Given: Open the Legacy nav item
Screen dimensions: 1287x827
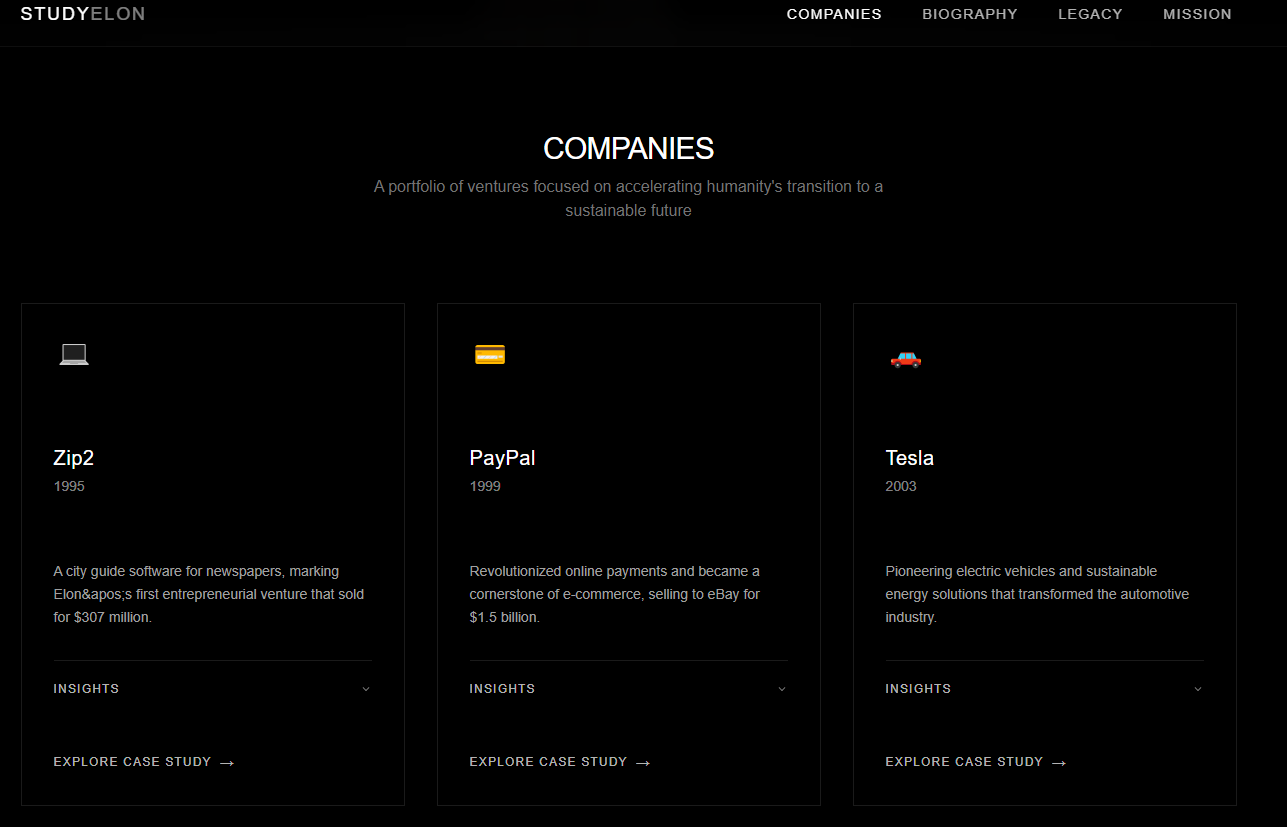Looking at the screenshot, I should pos(1090,14).
